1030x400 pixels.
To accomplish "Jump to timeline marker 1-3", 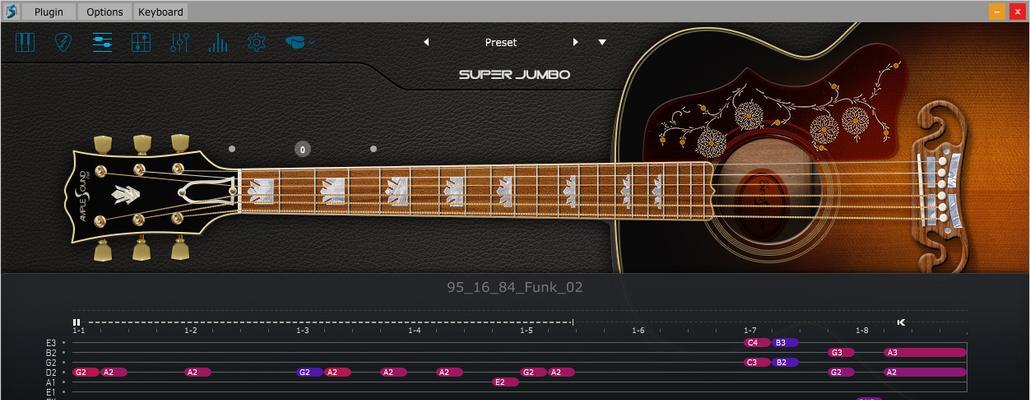I will (x=302, y=330).
